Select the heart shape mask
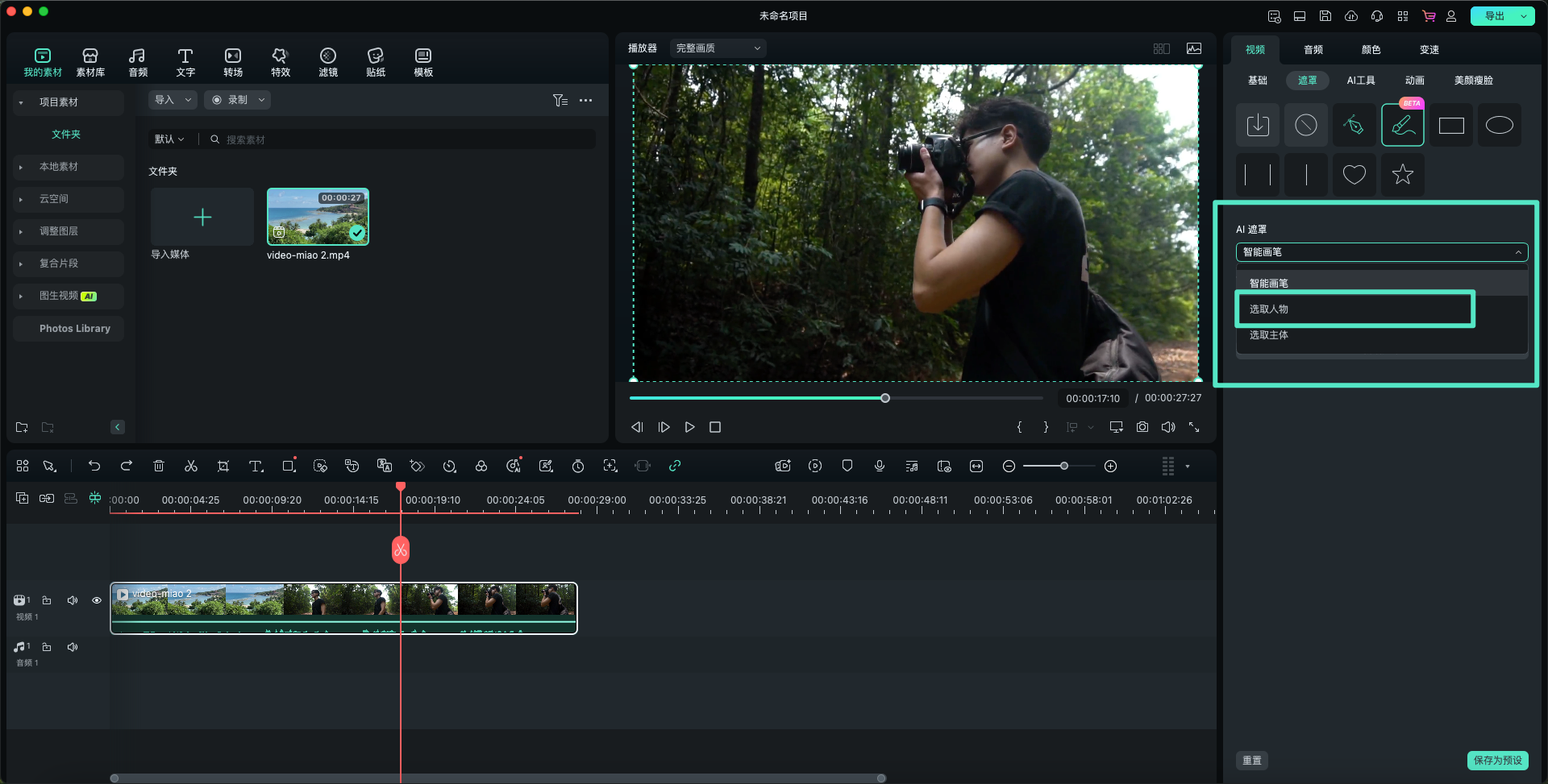This screenshot has height=784, width=1548. tap(1354, 174)
